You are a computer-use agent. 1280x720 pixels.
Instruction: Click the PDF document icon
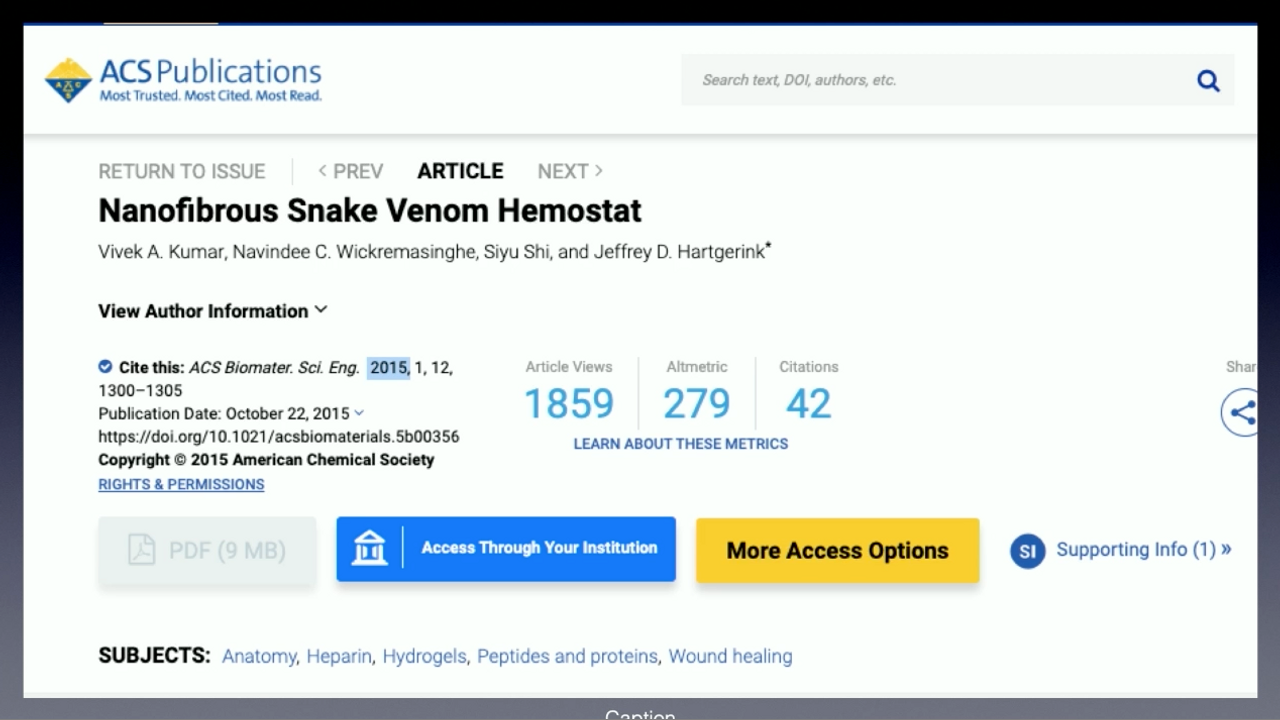tap(142, 550)
